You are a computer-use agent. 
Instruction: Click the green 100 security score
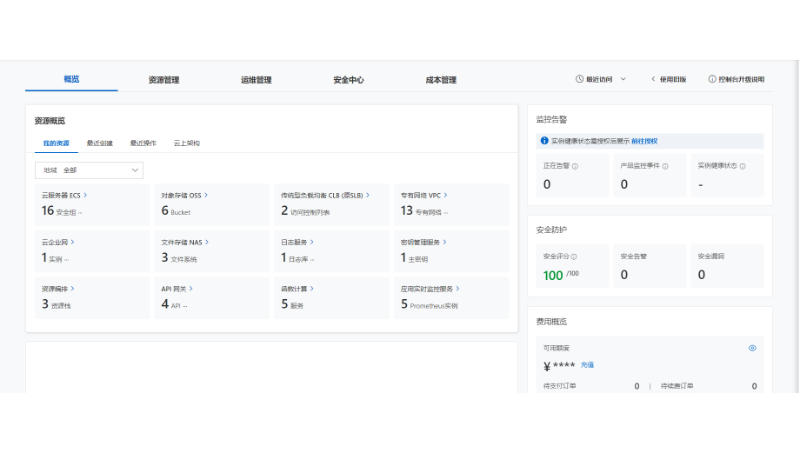tap(553, 275)
